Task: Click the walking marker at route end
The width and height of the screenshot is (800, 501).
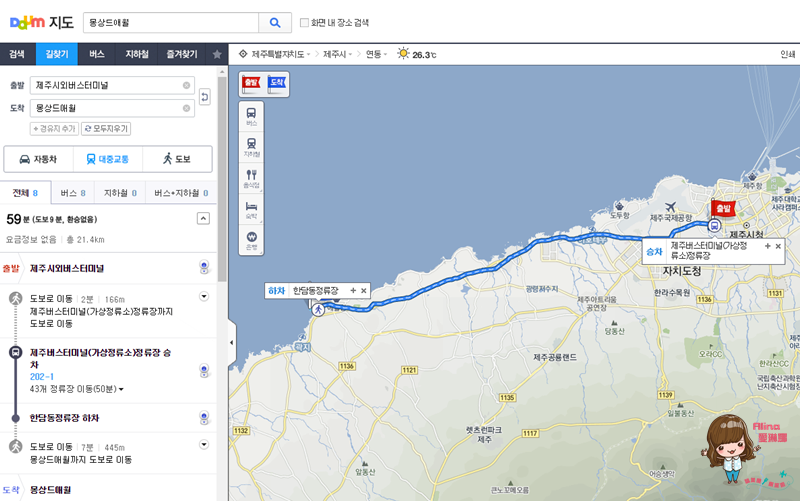Action: pyautogui.click(x=318, y=309)
